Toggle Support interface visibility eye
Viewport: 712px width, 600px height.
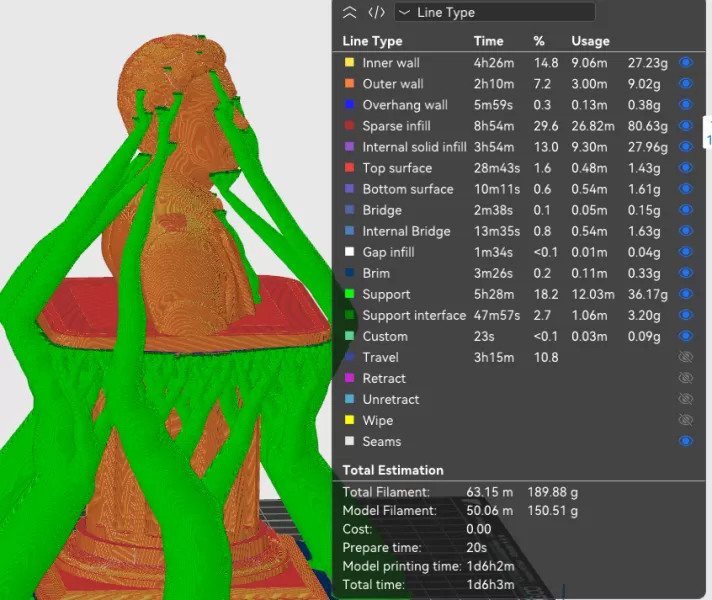pos(686,315)
